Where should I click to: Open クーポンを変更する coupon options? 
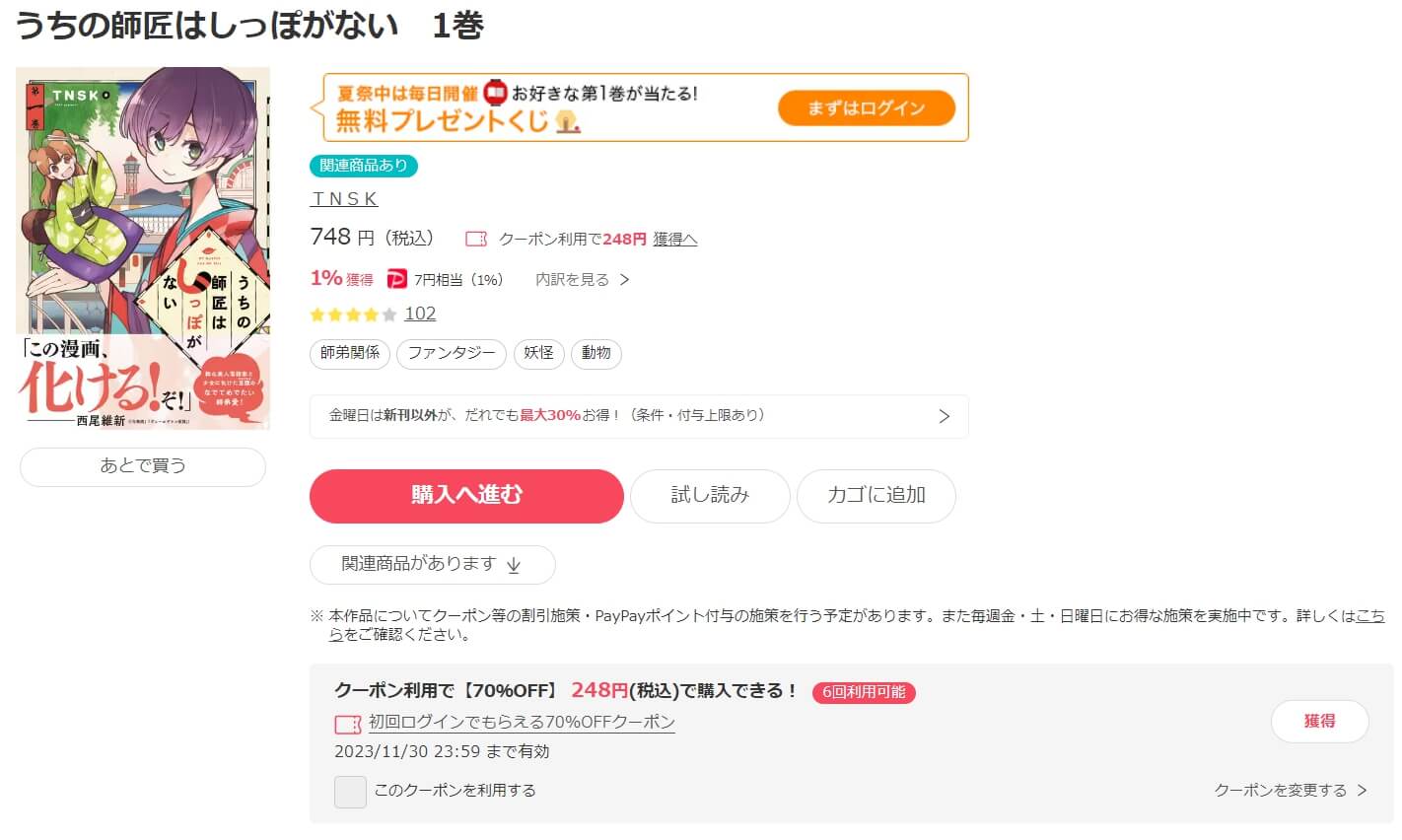point(1291,790)
